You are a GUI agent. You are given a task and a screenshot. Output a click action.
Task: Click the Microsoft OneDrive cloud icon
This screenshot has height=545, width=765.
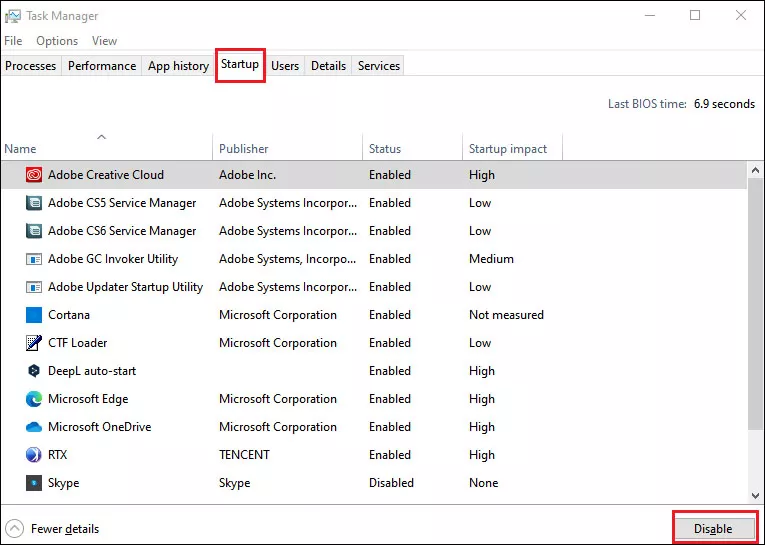(34, 427)
